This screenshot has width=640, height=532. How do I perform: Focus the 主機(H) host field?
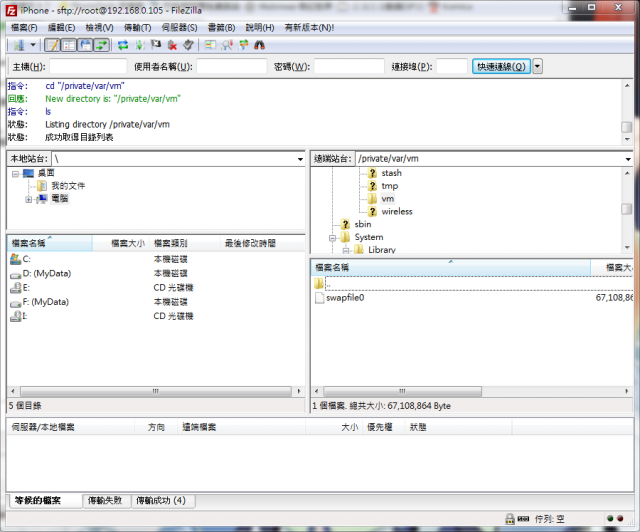tap(88, 66)
